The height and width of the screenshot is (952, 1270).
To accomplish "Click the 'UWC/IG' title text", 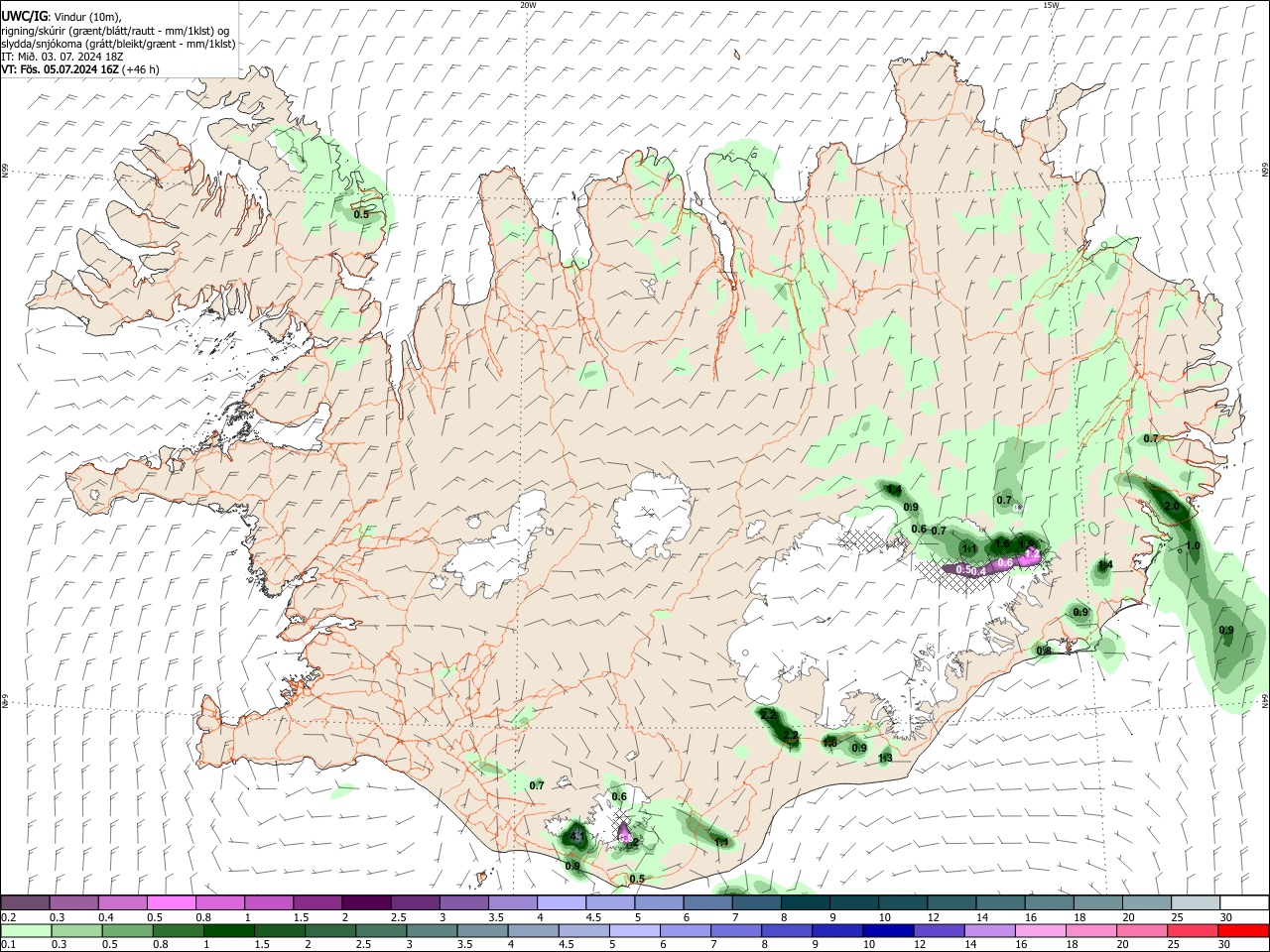I will [23, 17].
